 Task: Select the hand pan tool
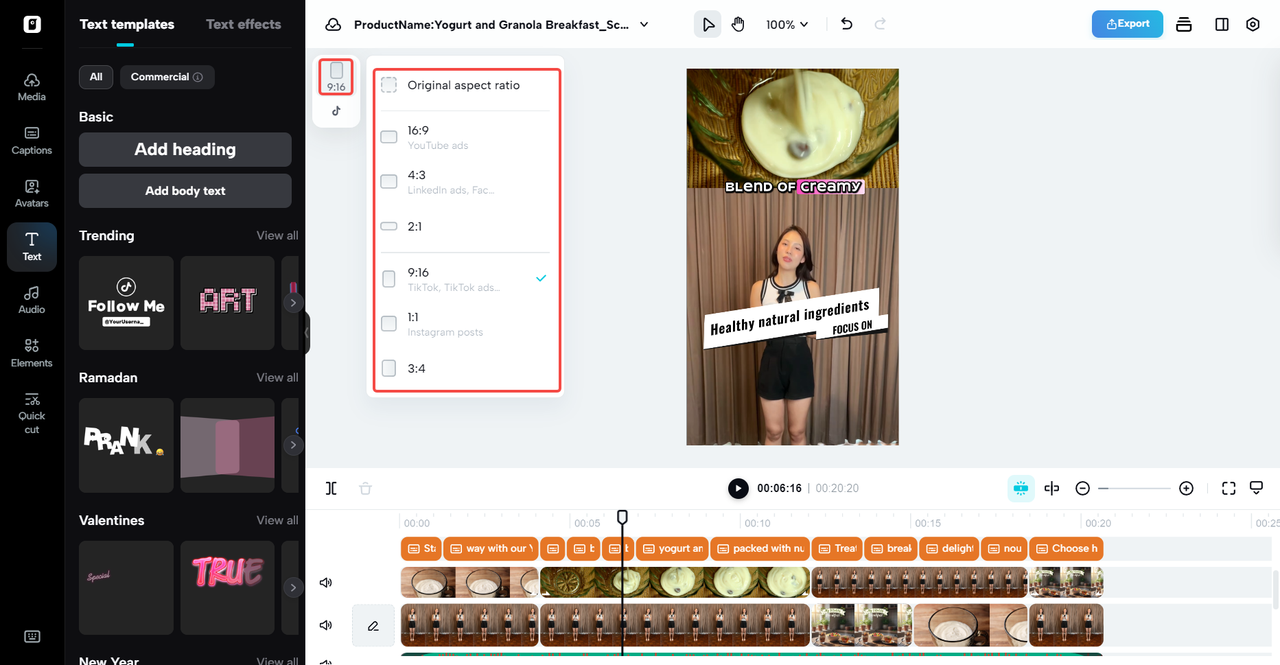pos(738,23)
